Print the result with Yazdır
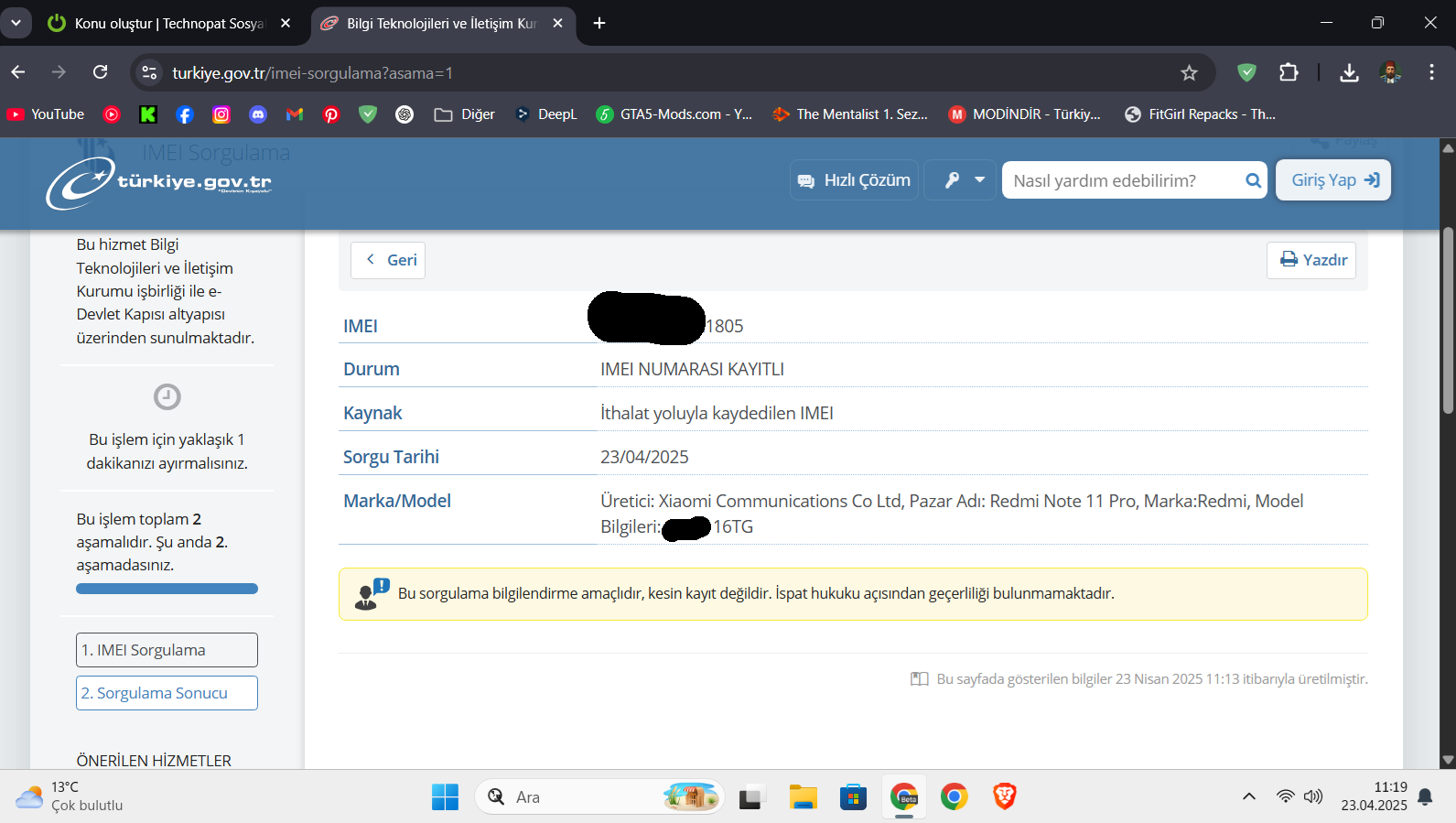 coord(1311,260)
